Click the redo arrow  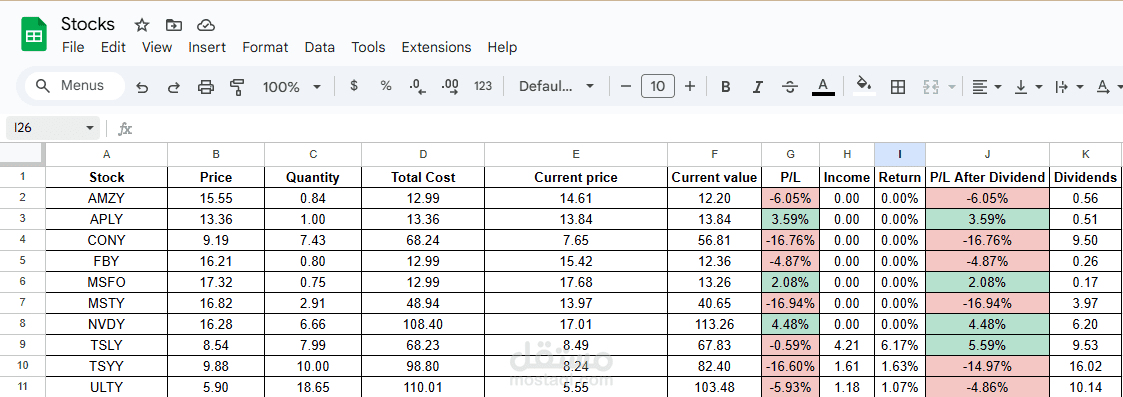(x=173, y=87)
